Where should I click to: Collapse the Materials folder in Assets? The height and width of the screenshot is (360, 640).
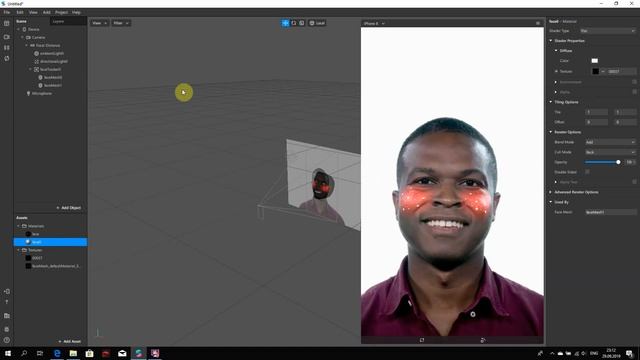pyautogui.click(x=18, y=226)
